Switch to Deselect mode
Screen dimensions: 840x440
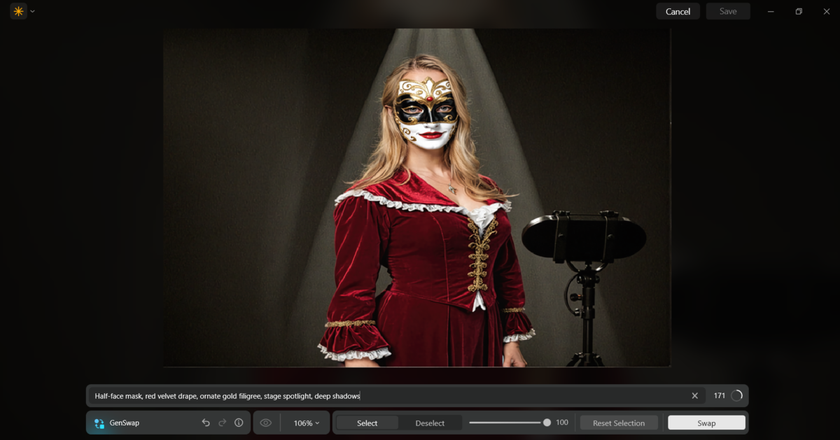[x=430, y=423]
